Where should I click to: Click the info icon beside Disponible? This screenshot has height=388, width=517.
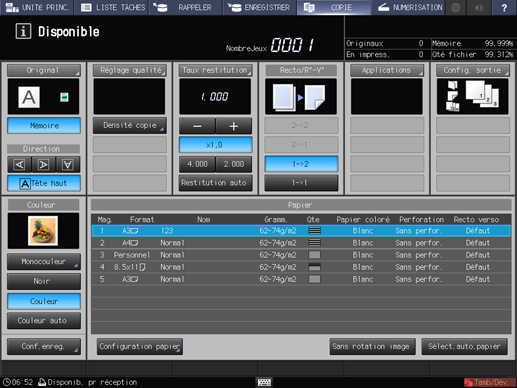pos(23,31)
